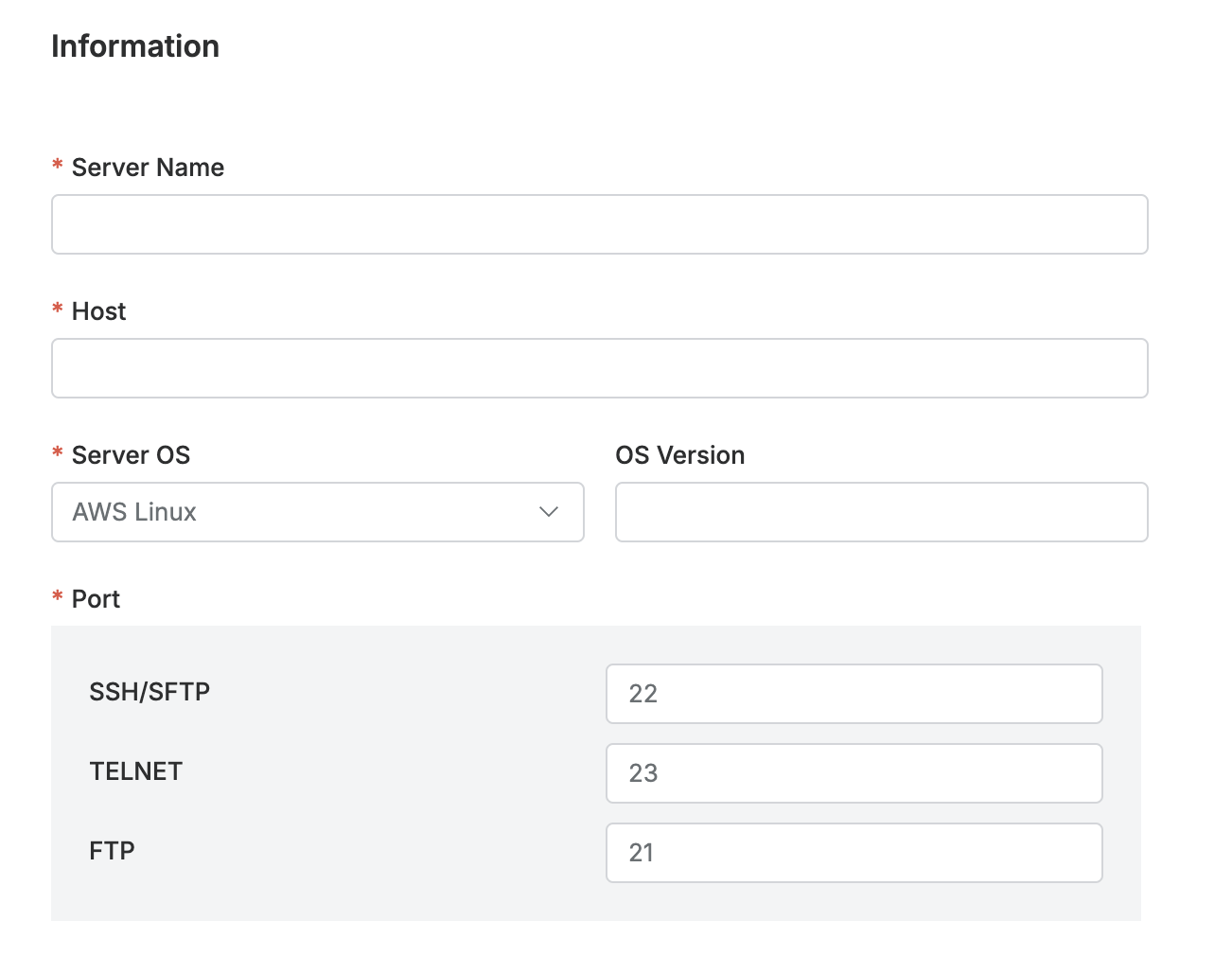Click the SSH/SFTP label text

[x=150, y=692]
